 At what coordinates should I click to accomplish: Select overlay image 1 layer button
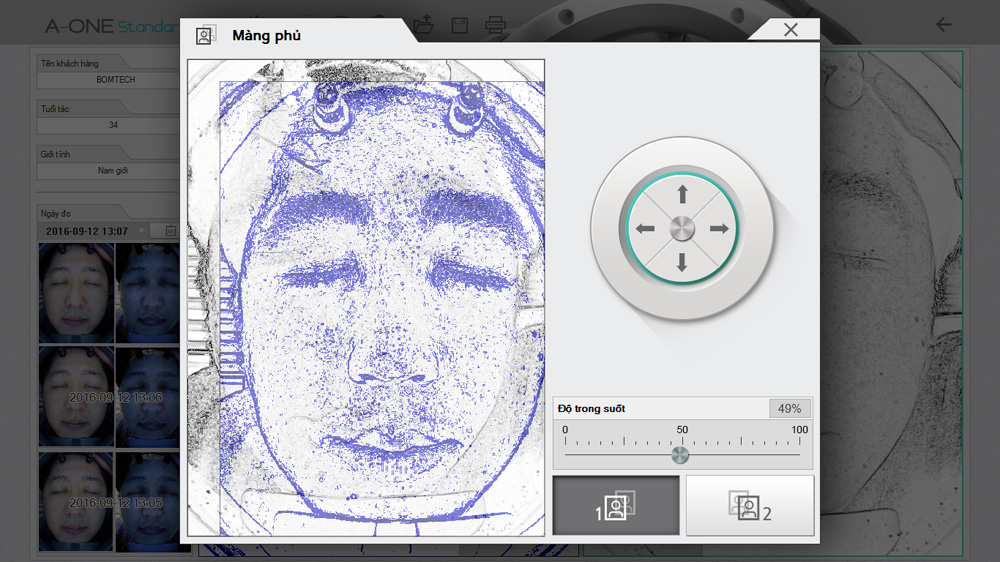click(616, 505)
